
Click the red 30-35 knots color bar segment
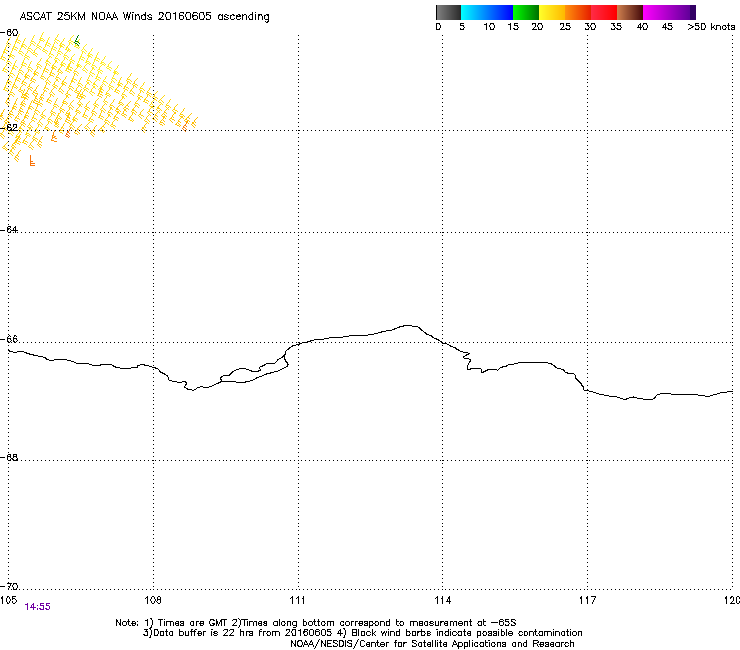pos(604,12)
